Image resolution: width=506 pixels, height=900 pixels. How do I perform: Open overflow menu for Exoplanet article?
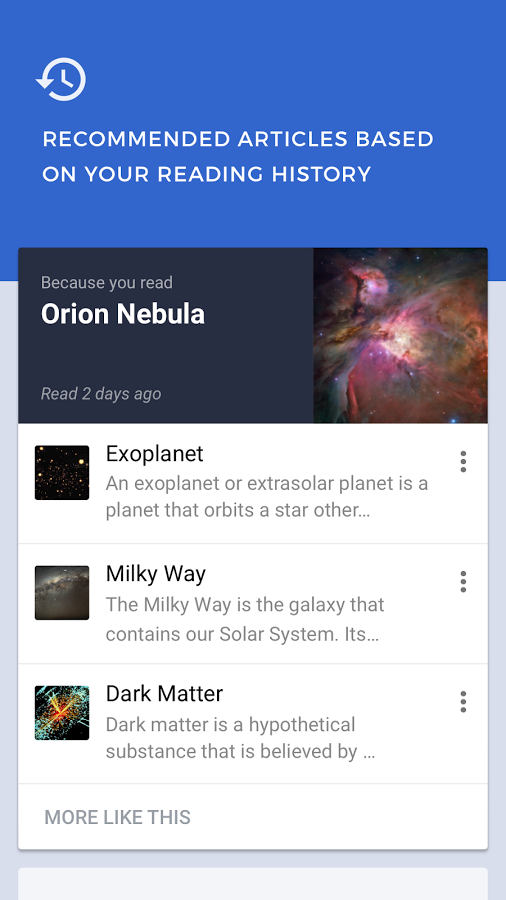click(x=463, y=461)
